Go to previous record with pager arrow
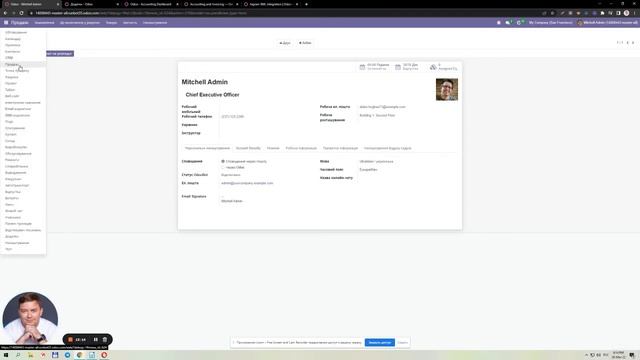640x360 pixels. 628,43
